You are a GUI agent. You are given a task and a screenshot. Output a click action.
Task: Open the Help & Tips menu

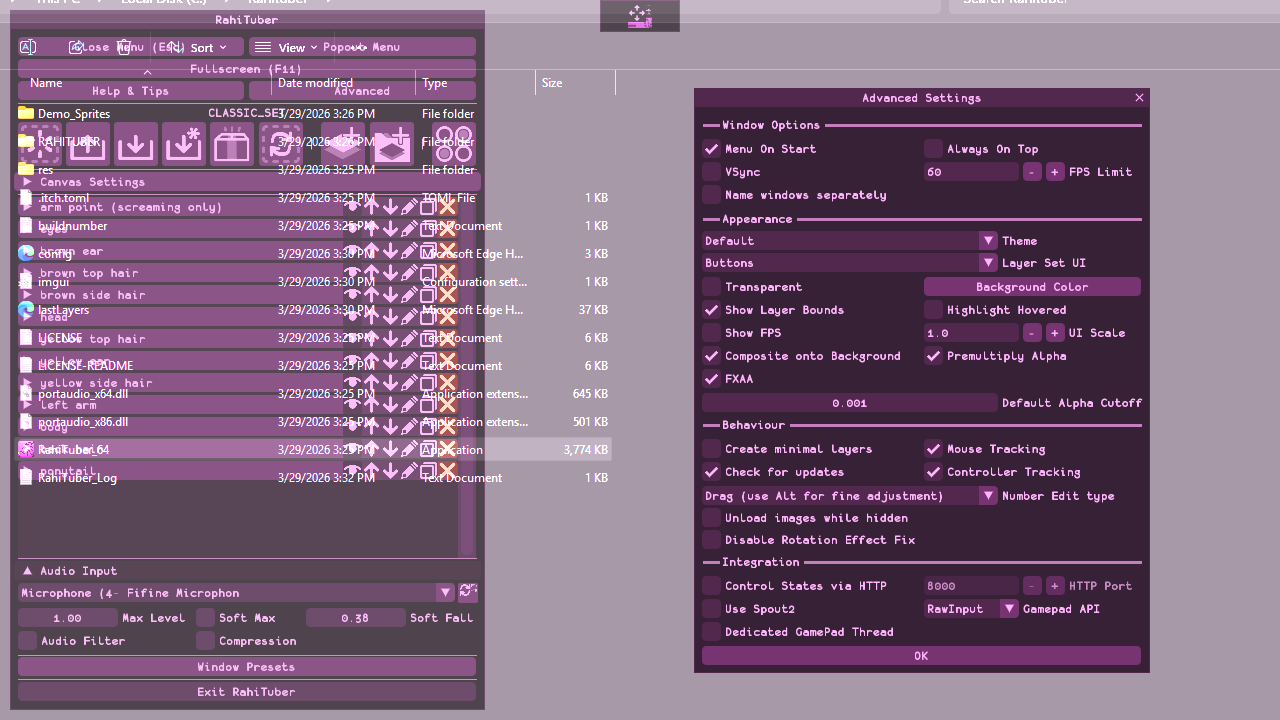(130, 91)
